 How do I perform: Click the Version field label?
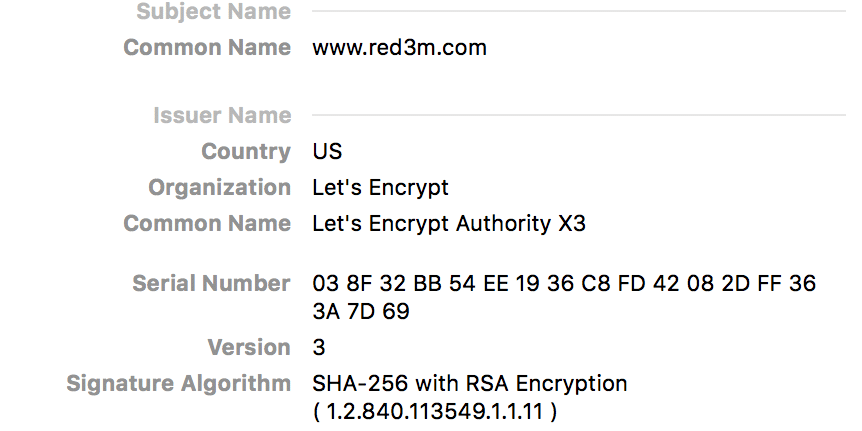point(249,347)
